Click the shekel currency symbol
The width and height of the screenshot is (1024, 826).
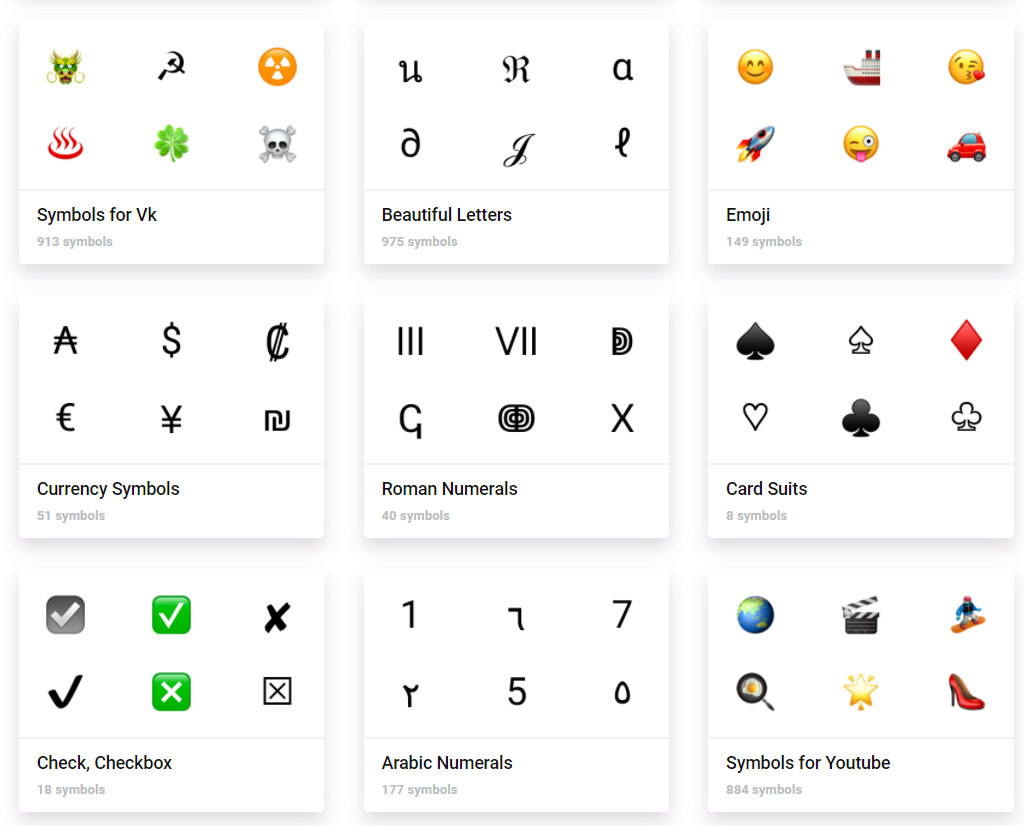coord(278,420)
